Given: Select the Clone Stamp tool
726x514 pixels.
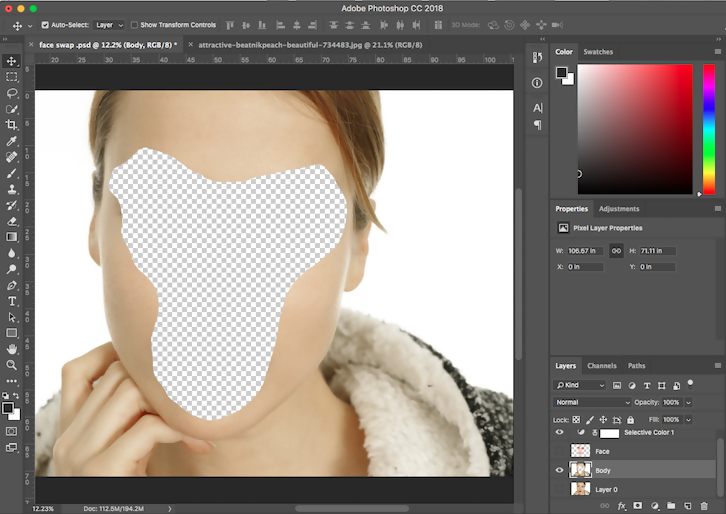Looking at the screenshot, I should point(12,189).
